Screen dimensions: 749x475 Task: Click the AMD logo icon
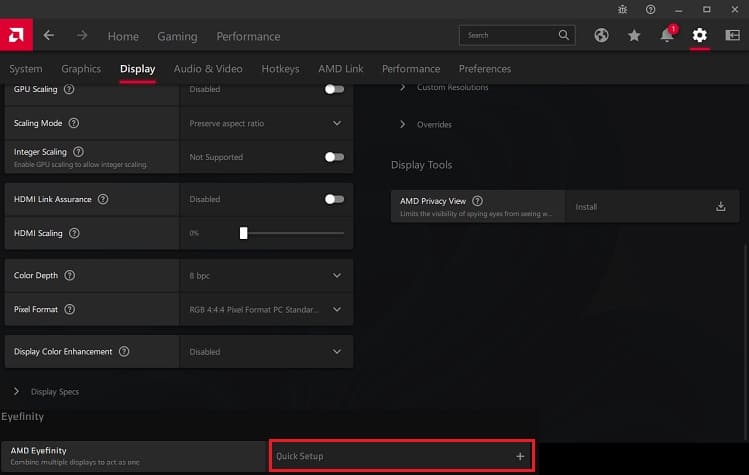16,35
